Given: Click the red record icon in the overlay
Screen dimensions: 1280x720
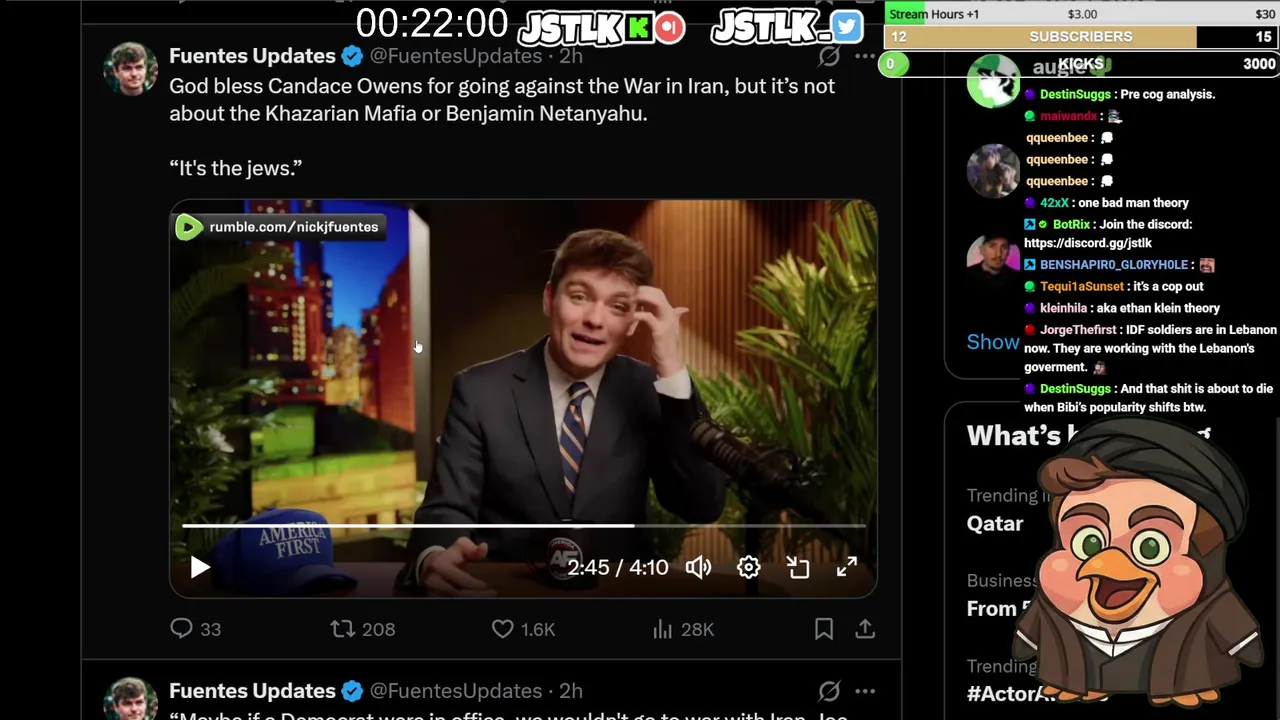Looking at the screenshot, I should point(671,27).
